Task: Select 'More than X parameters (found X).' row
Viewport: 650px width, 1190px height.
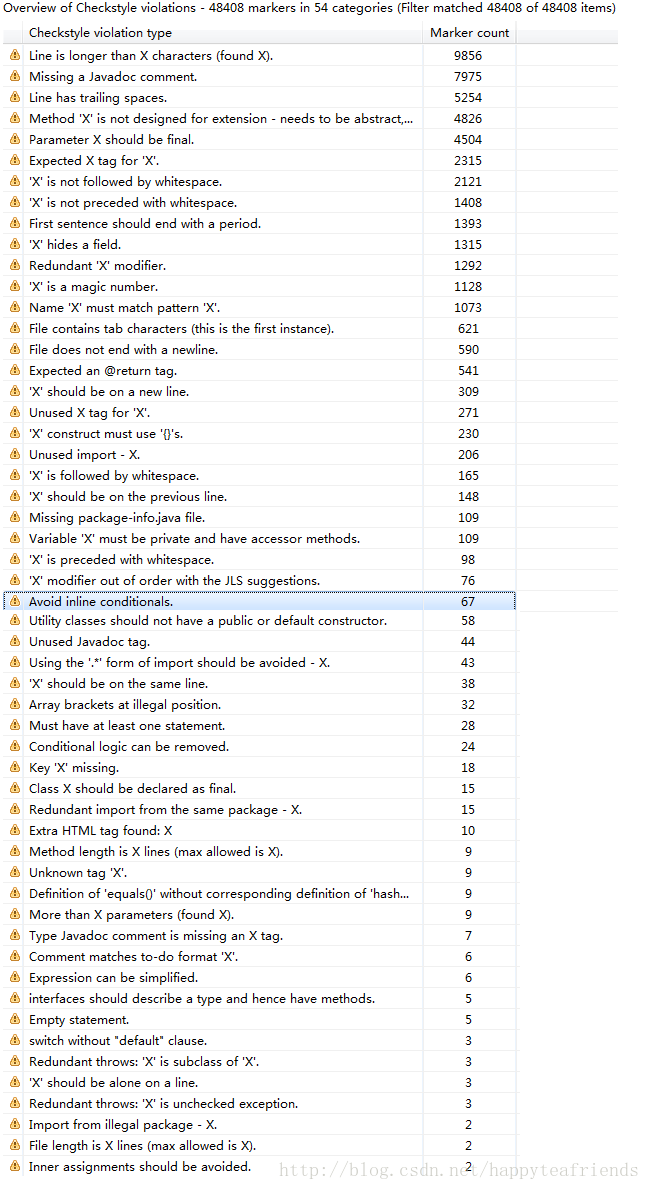Action: click(x=260, y=915)
